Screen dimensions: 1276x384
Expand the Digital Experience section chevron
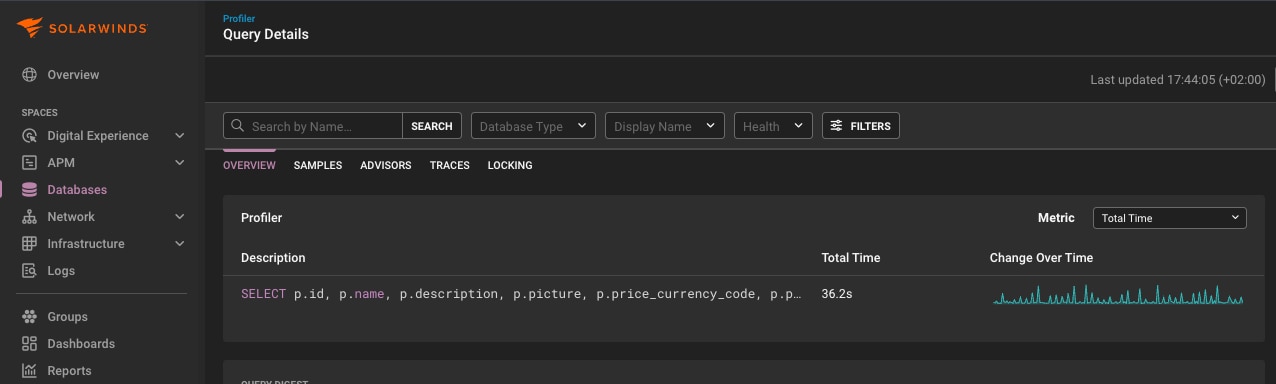click(180, 136)
